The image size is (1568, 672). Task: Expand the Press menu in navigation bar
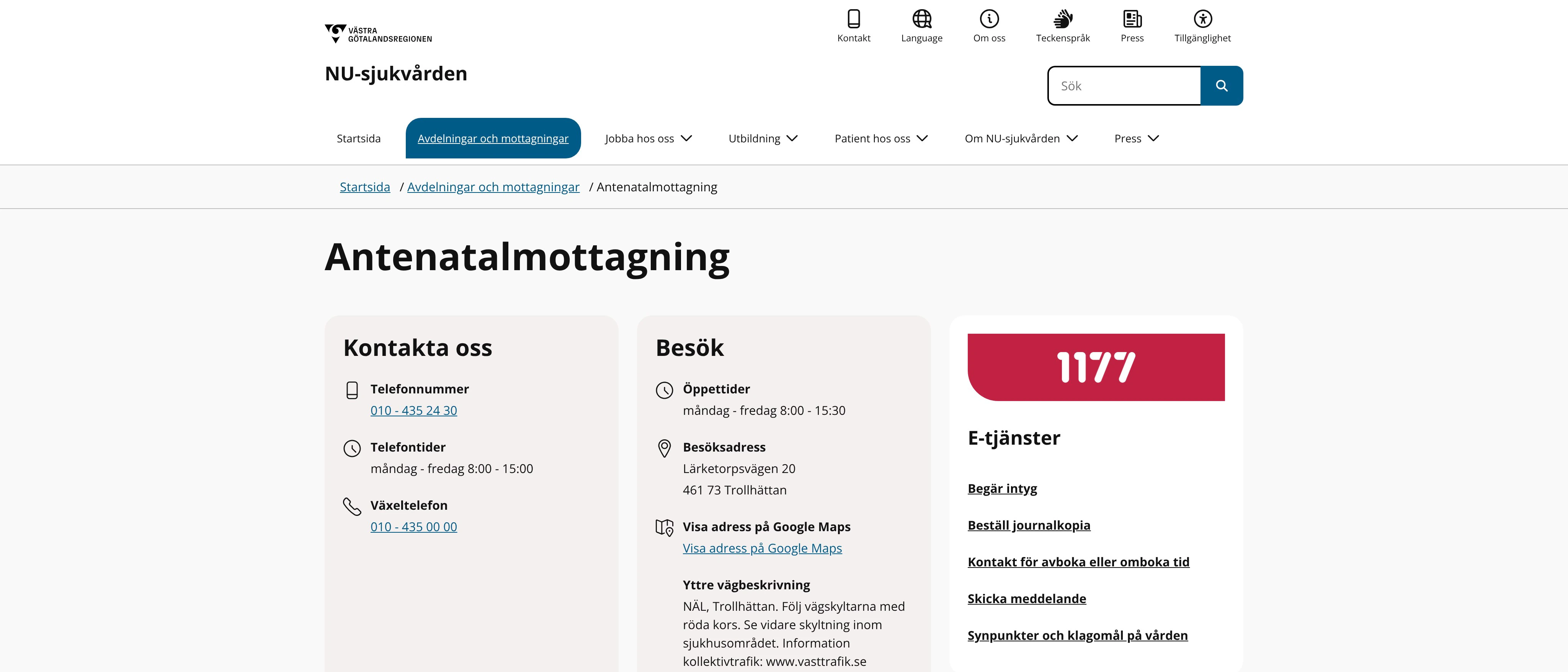click(1137, 139)
